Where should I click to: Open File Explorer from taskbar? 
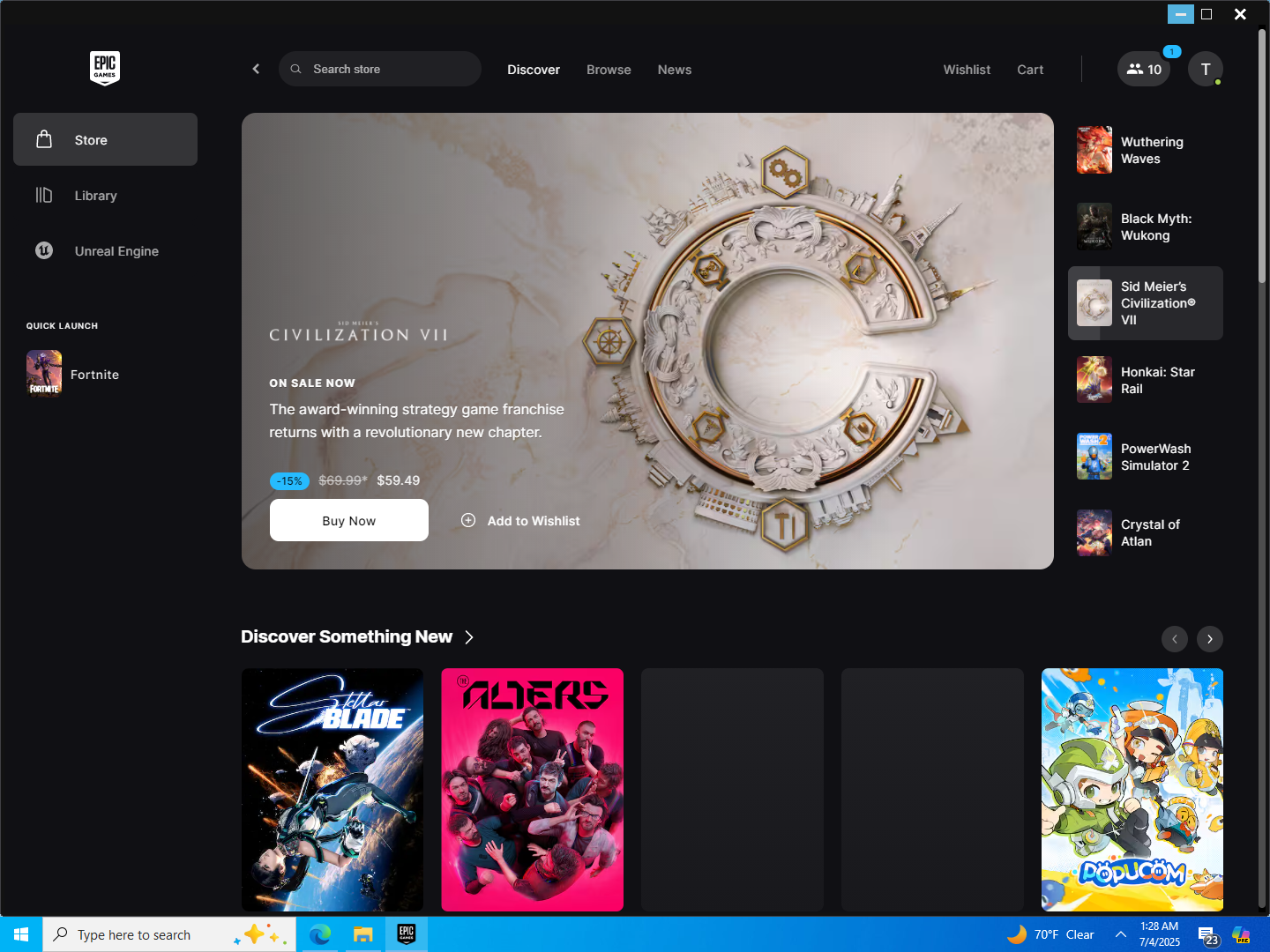(x=363, y=934)
